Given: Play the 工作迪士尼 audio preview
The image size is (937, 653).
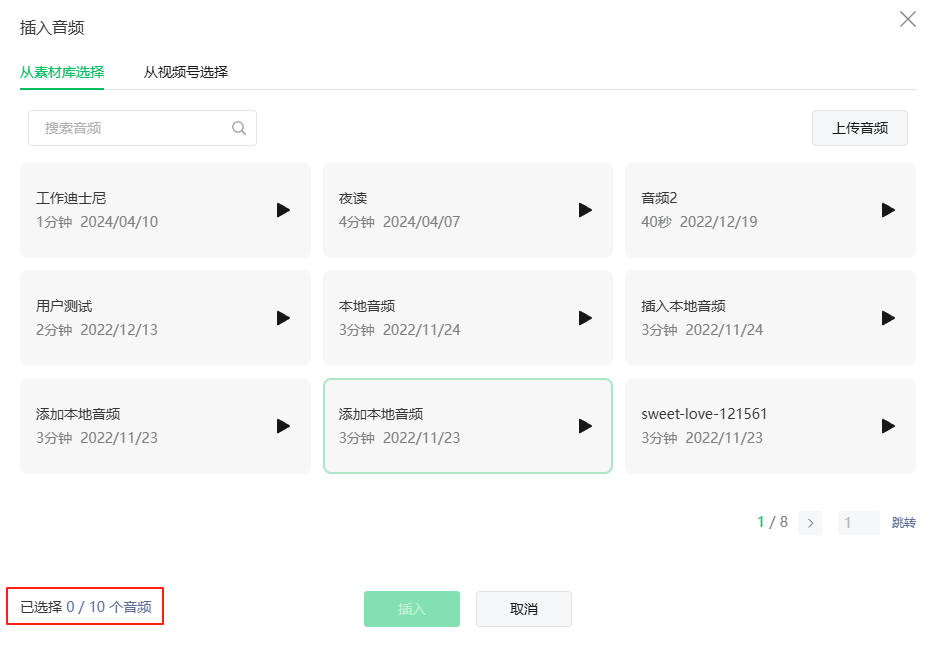Looking at the screenshot, I should click(x=283, y=210).
